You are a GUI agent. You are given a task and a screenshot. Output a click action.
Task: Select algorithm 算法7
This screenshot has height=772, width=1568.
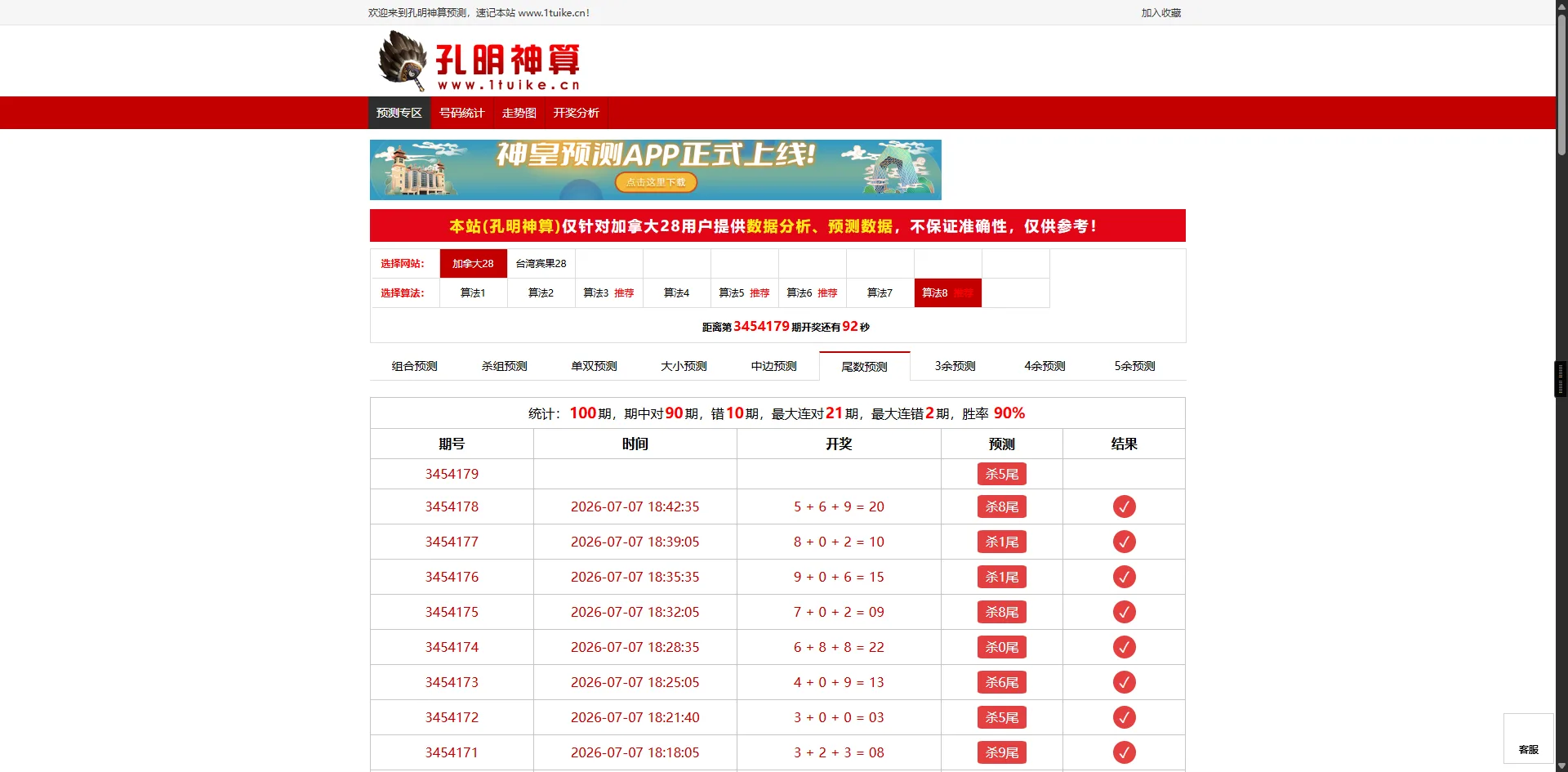click(x=880, y=293)
